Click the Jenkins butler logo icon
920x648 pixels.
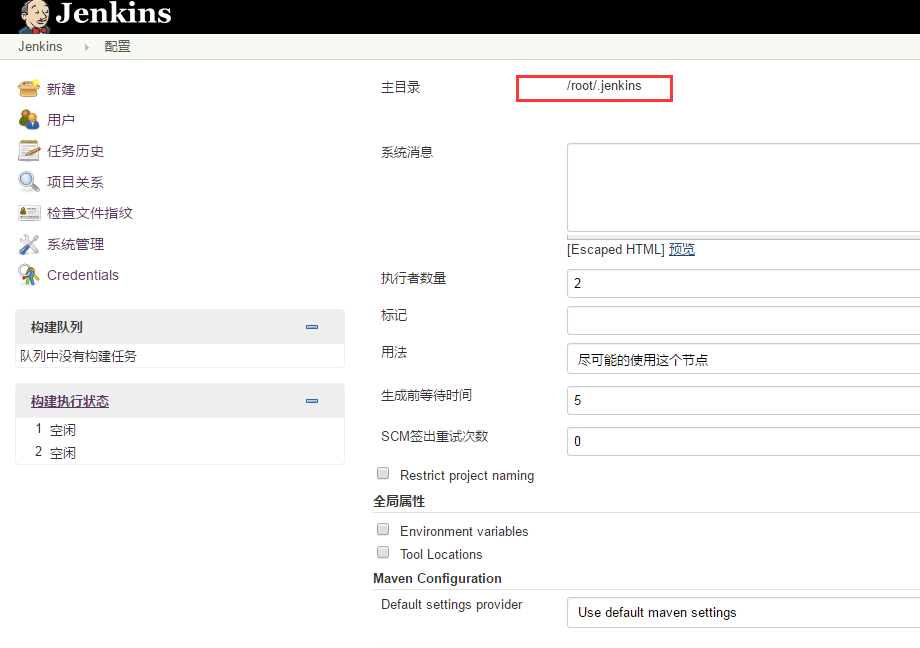[34, 16]
